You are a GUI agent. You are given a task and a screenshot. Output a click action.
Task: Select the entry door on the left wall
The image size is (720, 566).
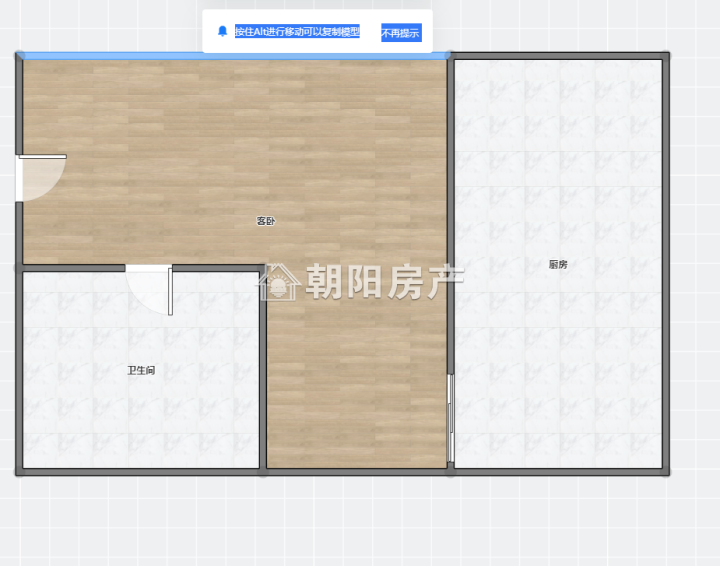click(40, 178)
